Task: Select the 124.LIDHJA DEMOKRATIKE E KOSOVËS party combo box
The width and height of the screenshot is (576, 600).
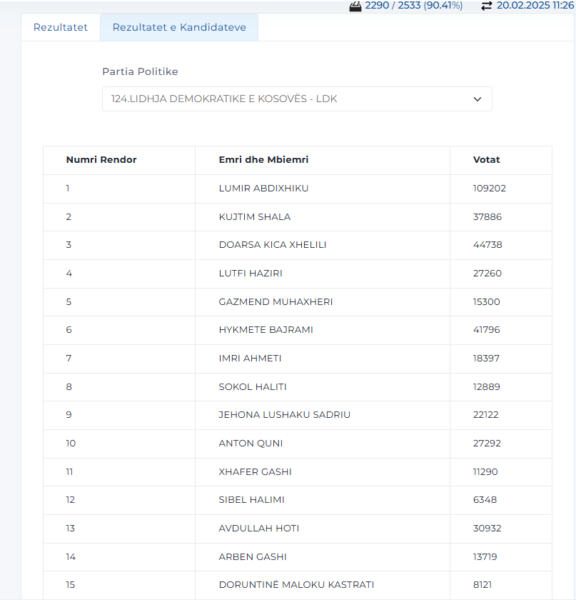Action: click(x=297, y=99)
